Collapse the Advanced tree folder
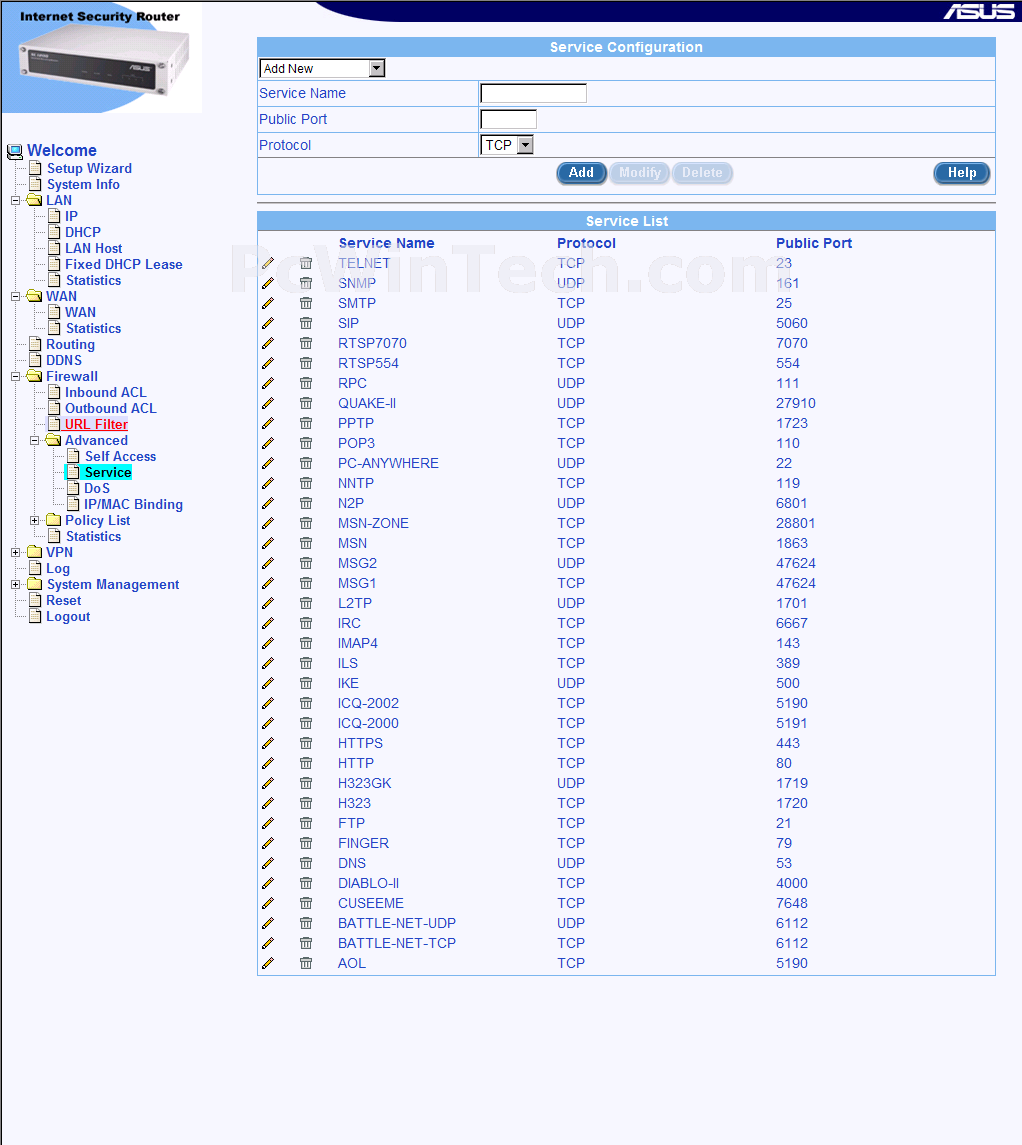This screenshot has width=1022, height=1145. click(34, 440)
